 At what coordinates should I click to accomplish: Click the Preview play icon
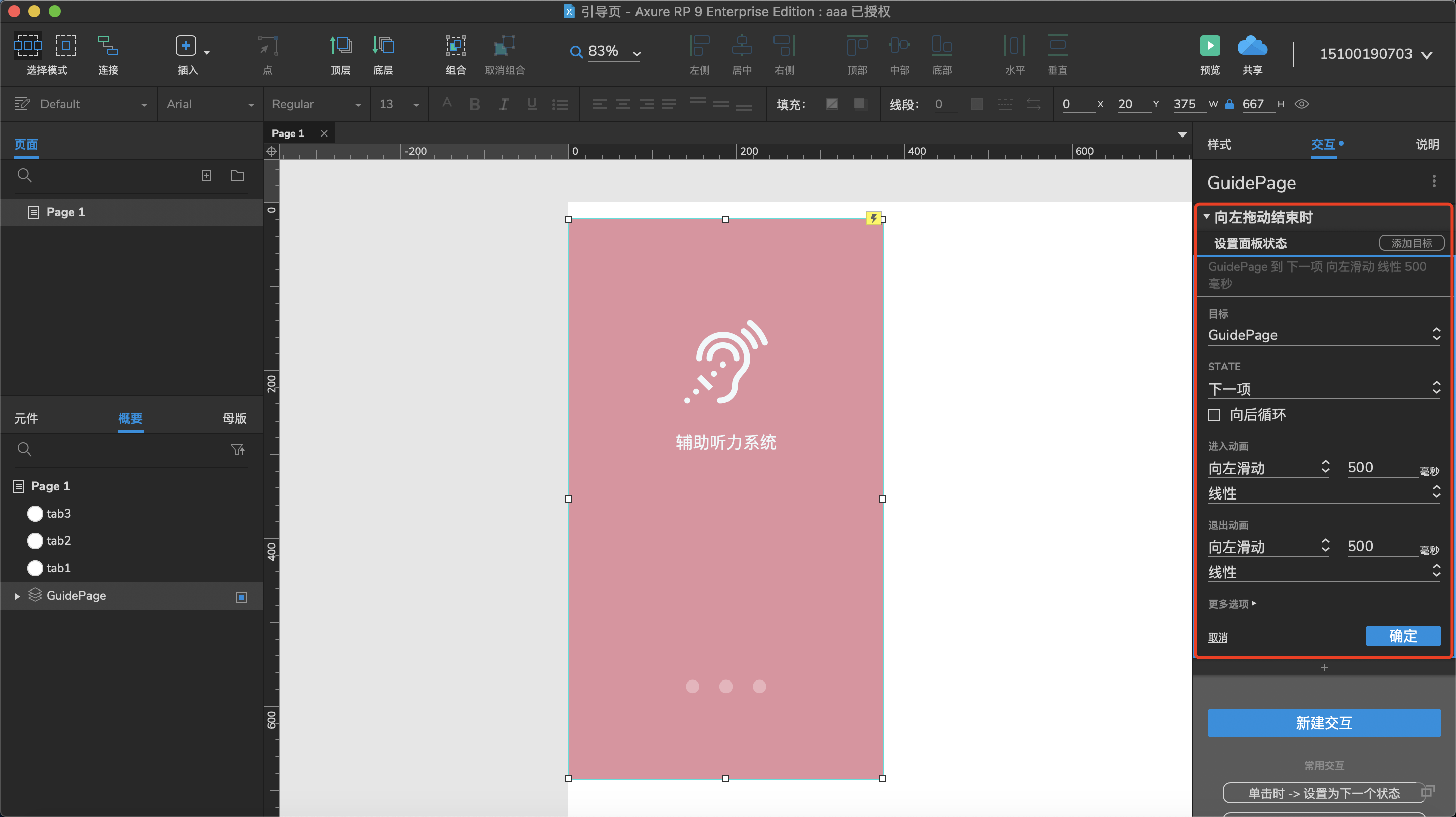(1210, 46)
